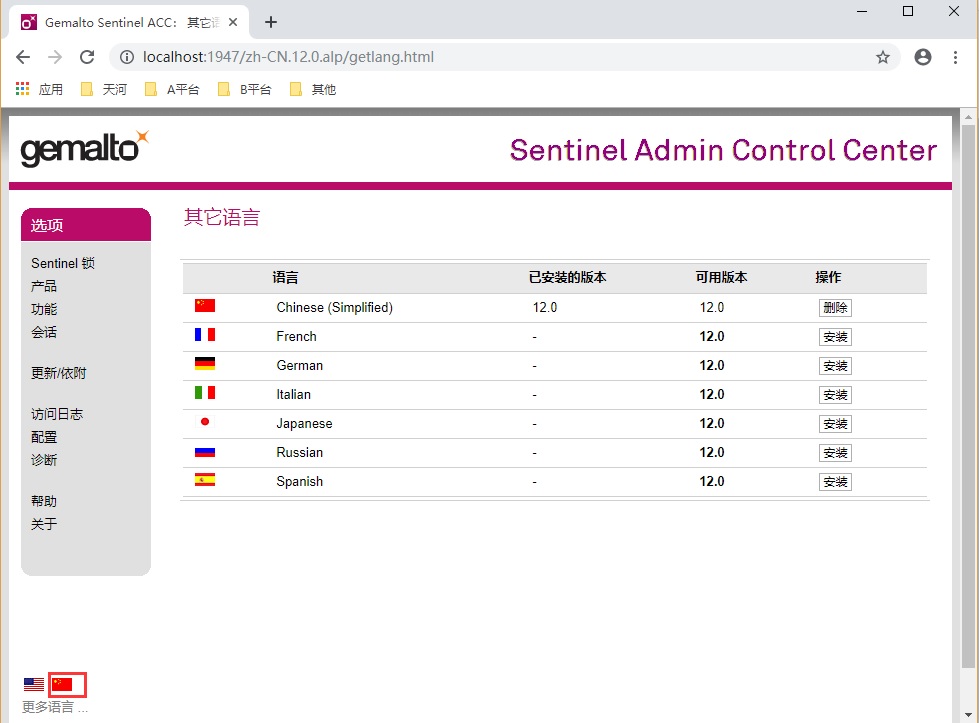Reload the page with refresh icon
The width and height of the screenshot is (979, 723).
87,57
